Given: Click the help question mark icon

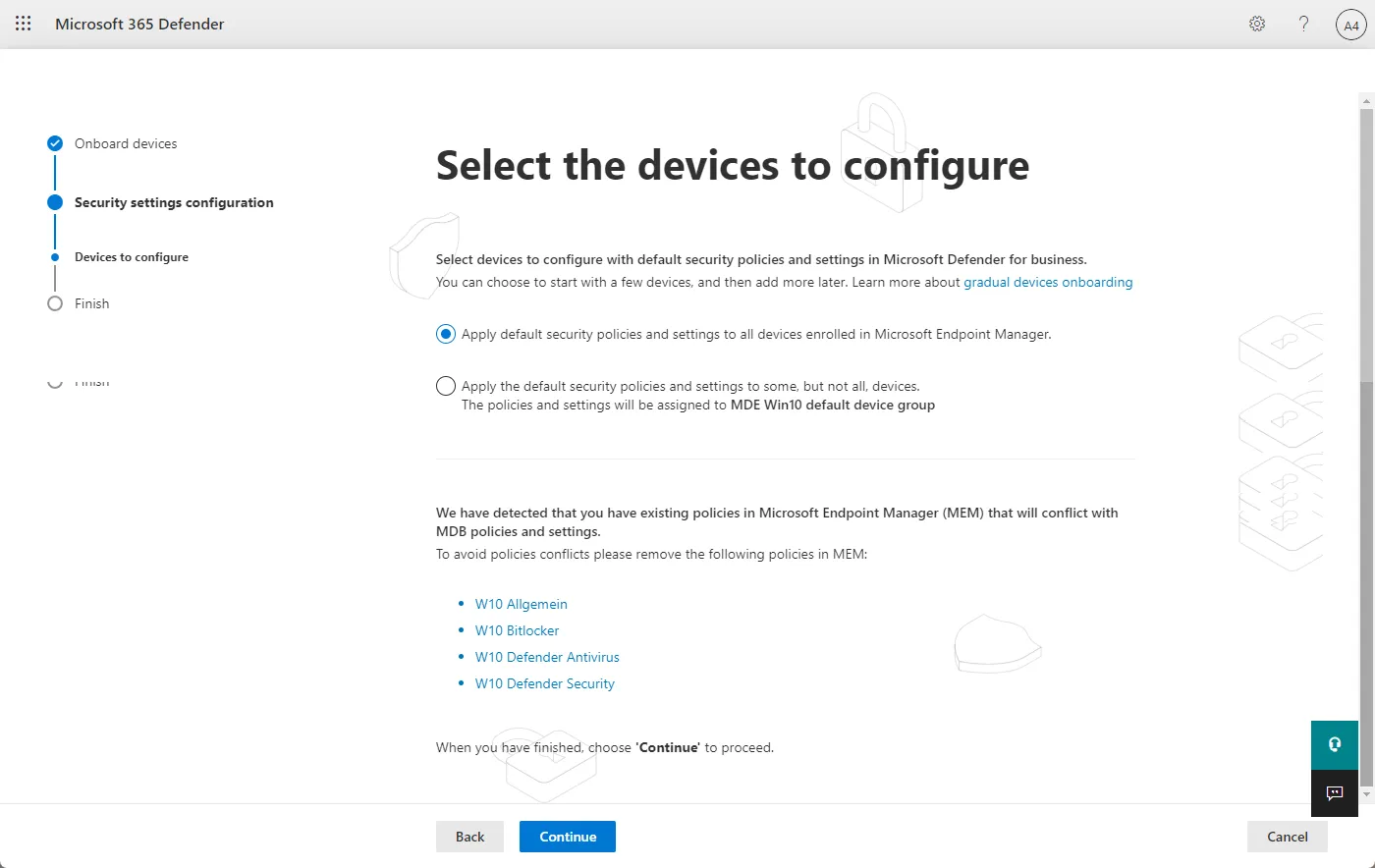Looking at the screenshot, I should point(1304,24).
